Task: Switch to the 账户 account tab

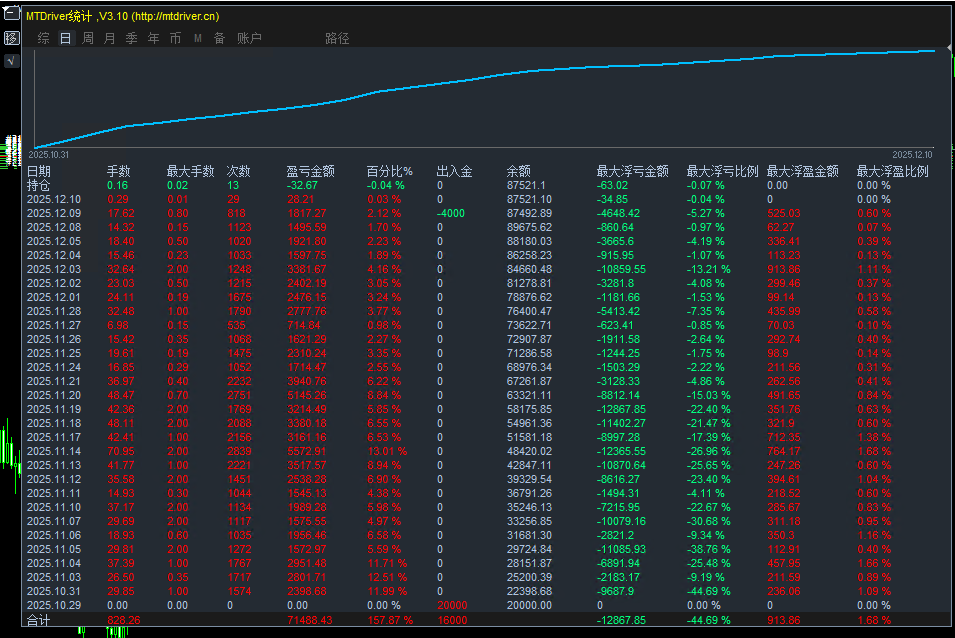Action: click(249, 38)
